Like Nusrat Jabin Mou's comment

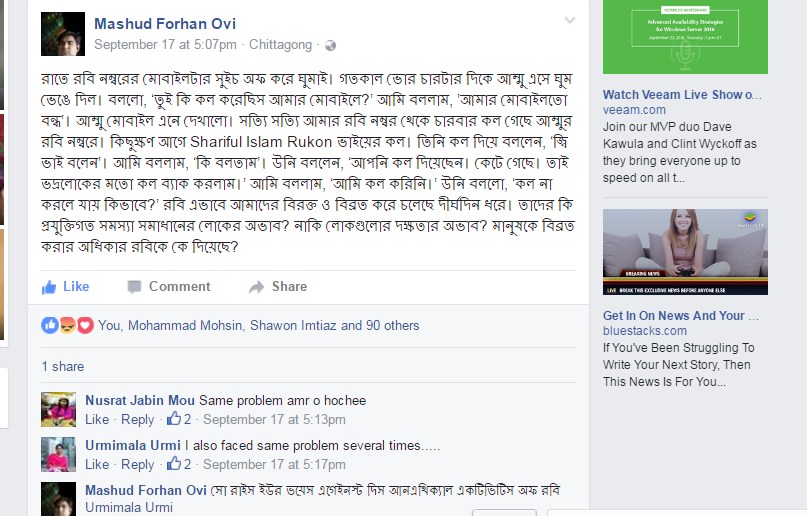[x=97, y=419]
